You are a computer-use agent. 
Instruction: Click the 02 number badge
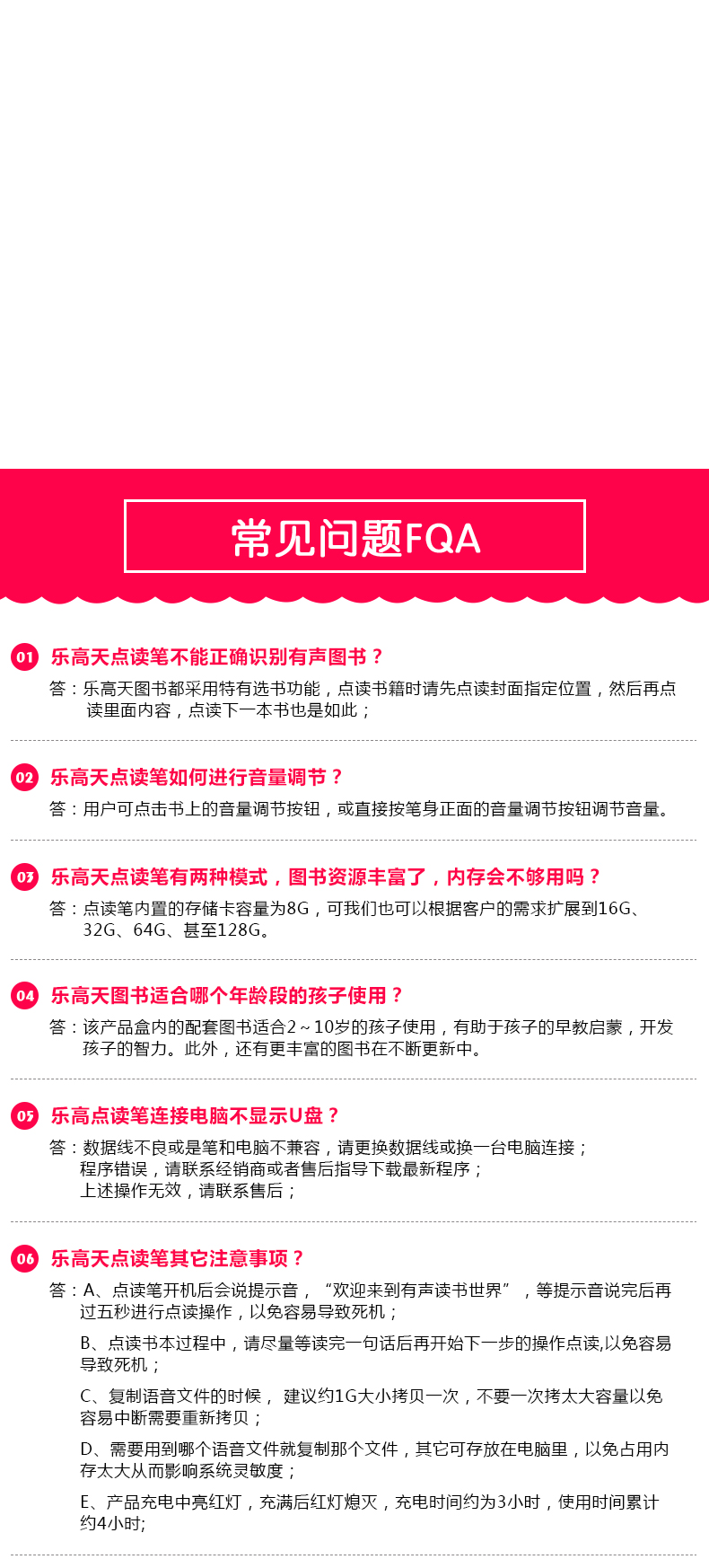(x=24, y=777)
